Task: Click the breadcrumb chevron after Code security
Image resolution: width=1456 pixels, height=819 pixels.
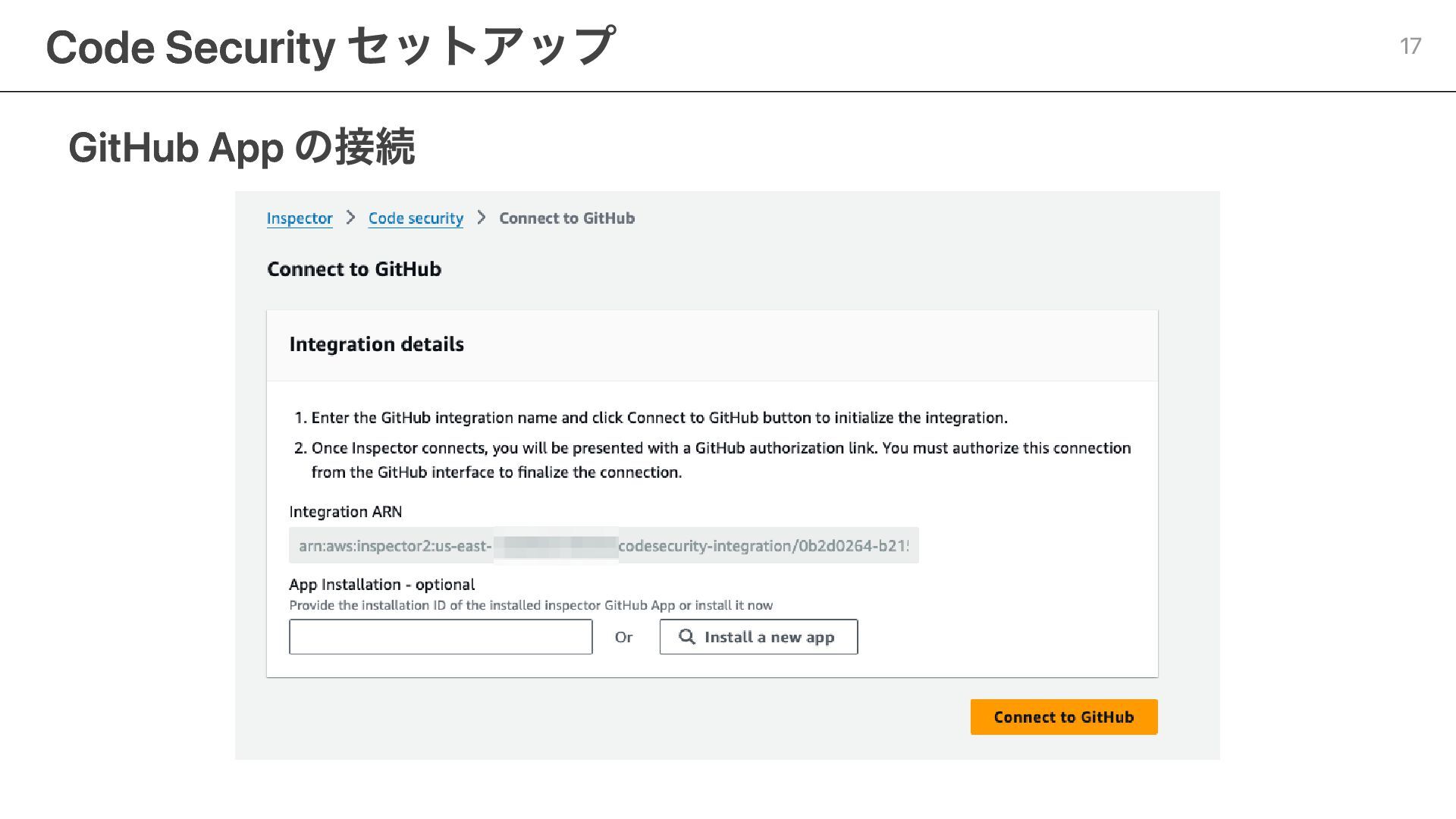Action: coord(481,218)
